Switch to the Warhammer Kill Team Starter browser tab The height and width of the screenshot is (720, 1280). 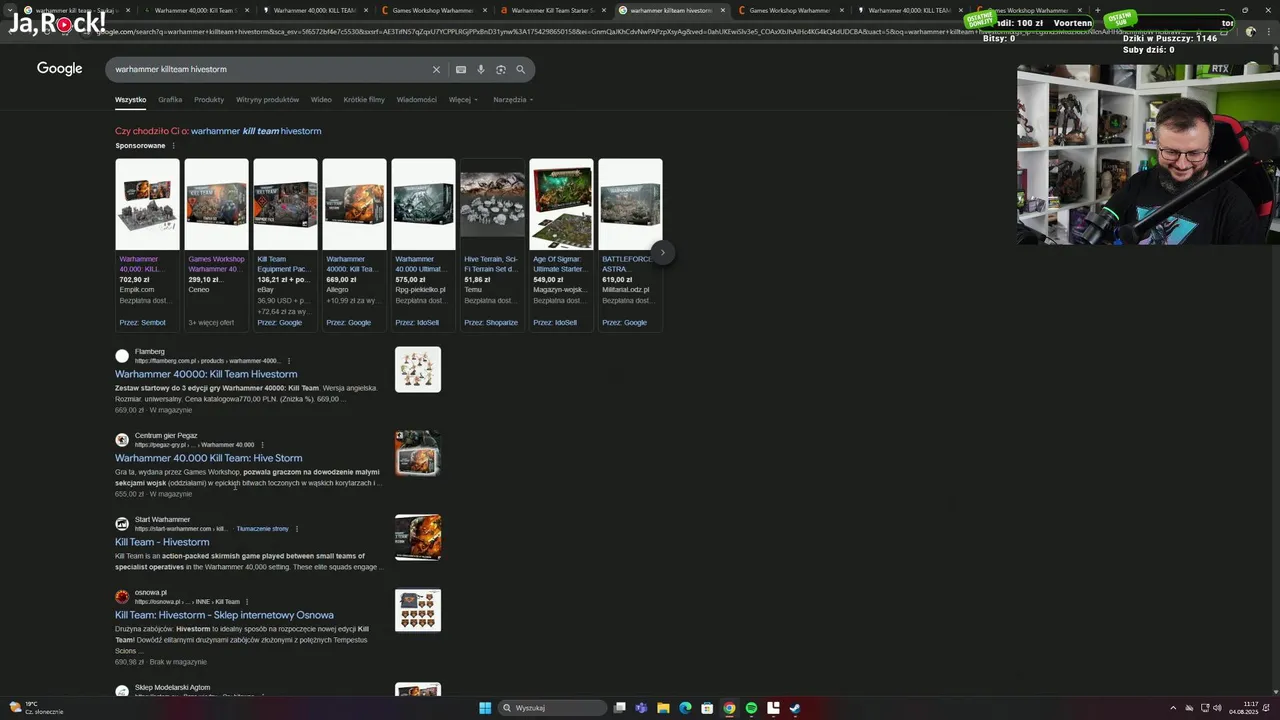[x=552, y=10]
